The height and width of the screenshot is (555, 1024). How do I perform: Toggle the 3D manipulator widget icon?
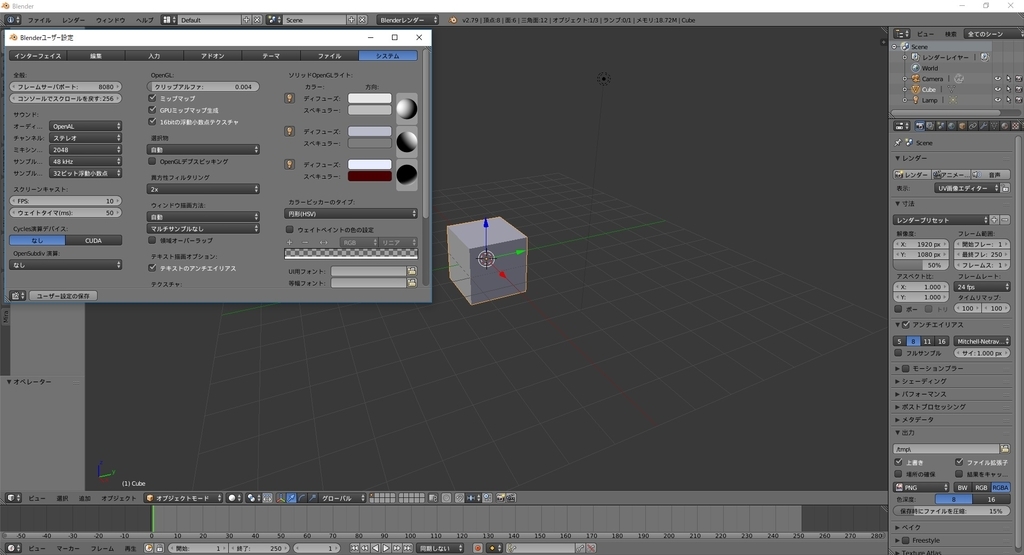[x=281, y=498]
